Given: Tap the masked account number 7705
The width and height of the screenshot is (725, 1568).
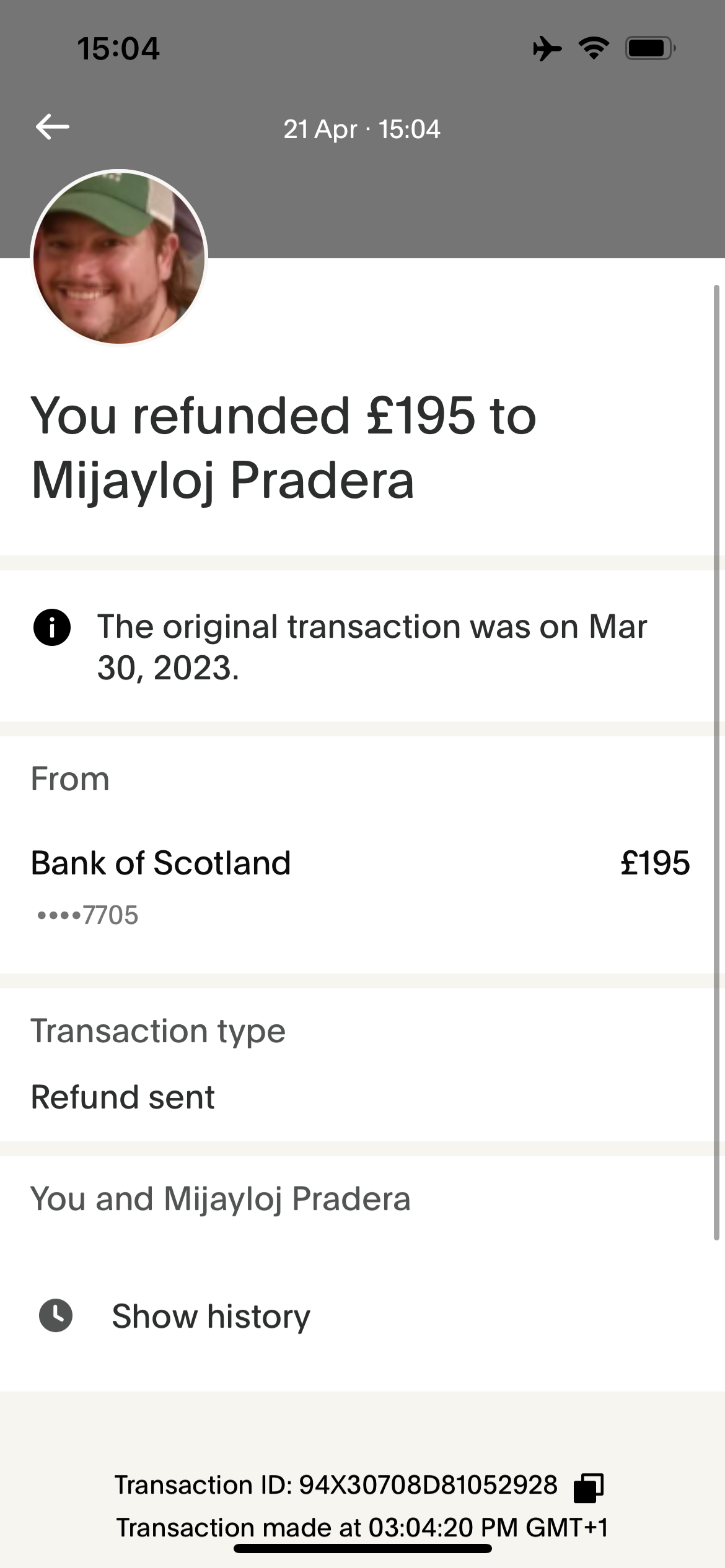Looking at the screenshot, I should (87, 915).
